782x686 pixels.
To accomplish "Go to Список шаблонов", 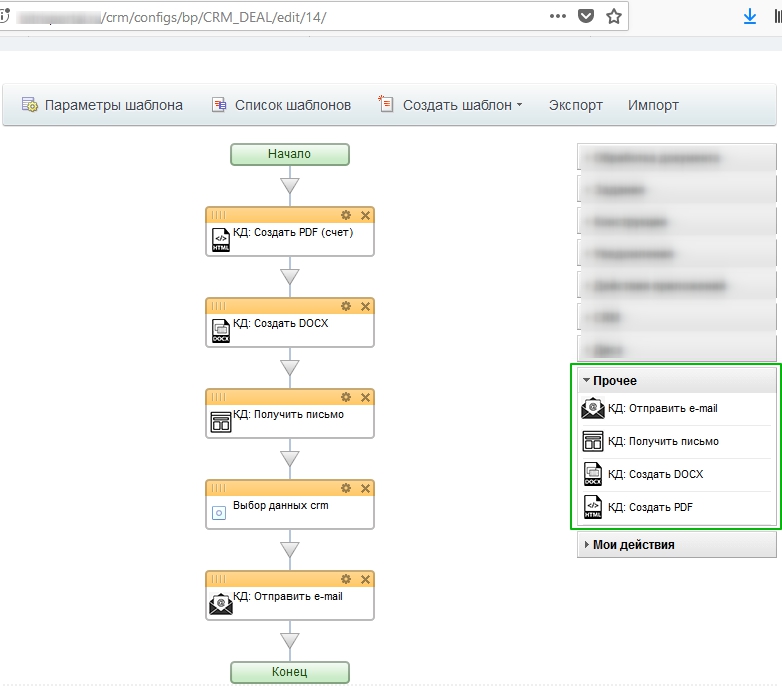I will point(282,105).
